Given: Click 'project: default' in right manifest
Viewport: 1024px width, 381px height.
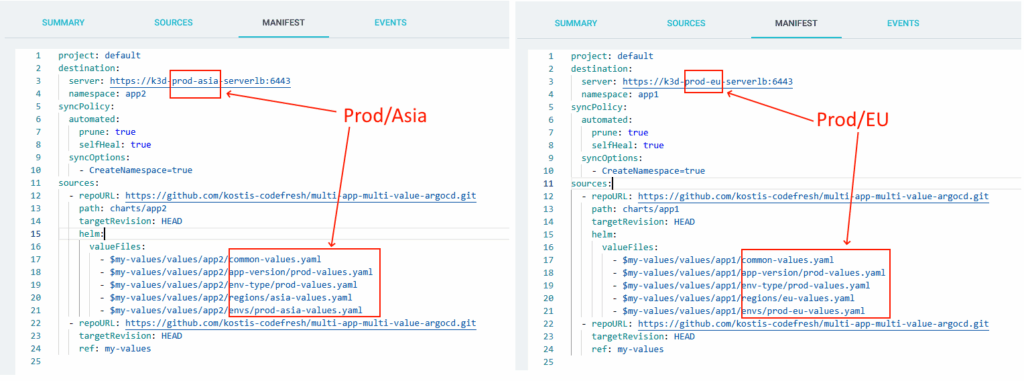Looking at the screenshot, I should [612, 56].
